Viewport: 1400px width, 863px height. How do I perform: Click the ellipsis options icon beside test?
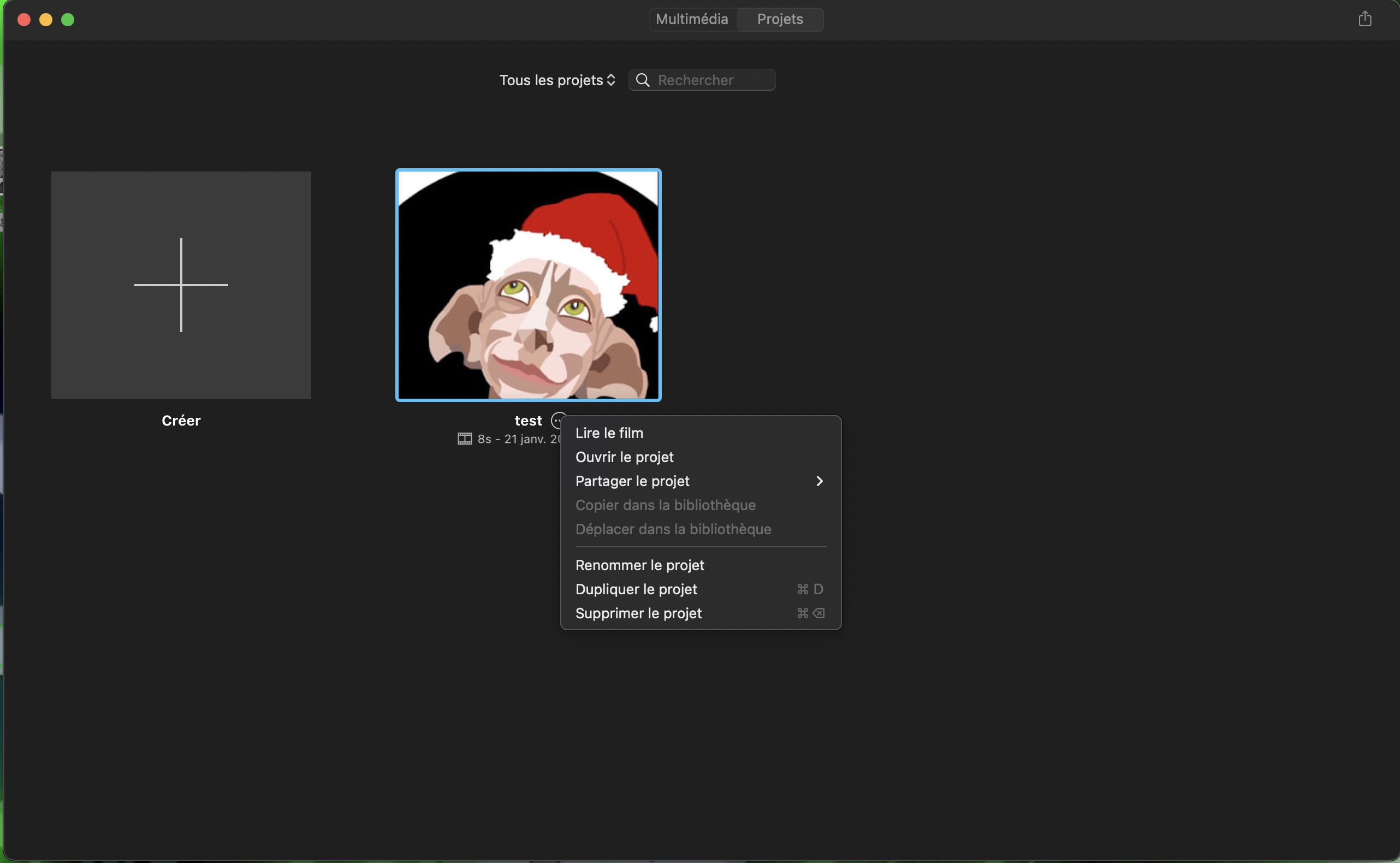[x=556, y=421]
